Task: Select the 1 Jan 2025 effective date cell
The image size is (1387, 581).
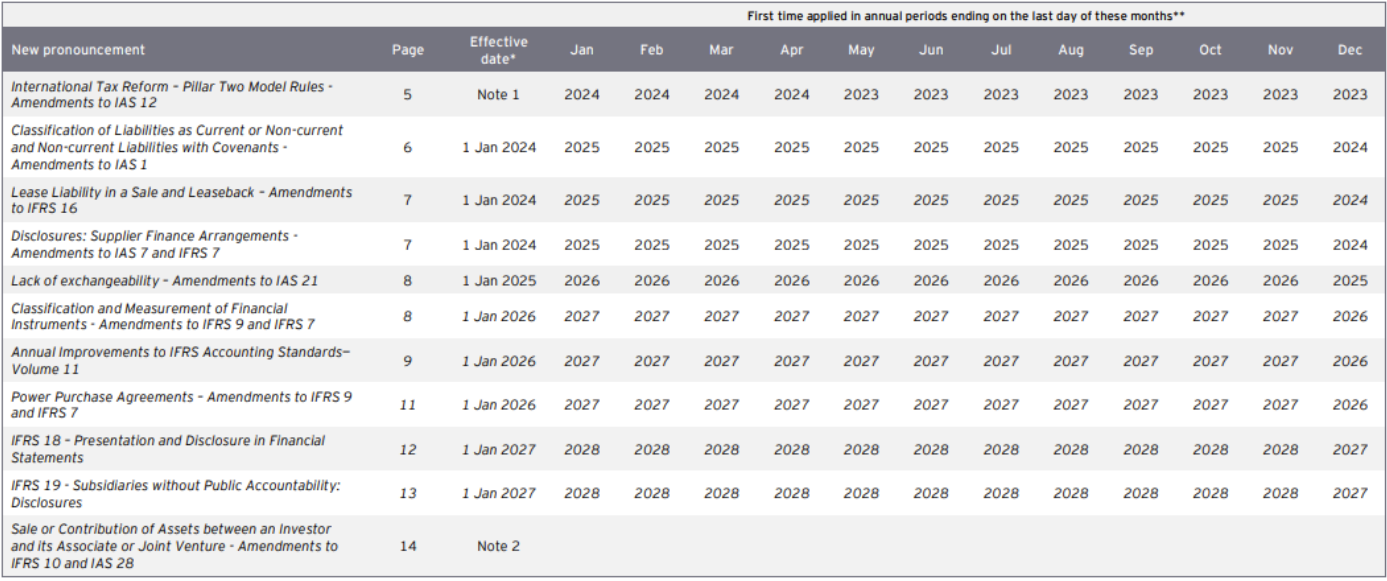Action: tap(498, 281)
